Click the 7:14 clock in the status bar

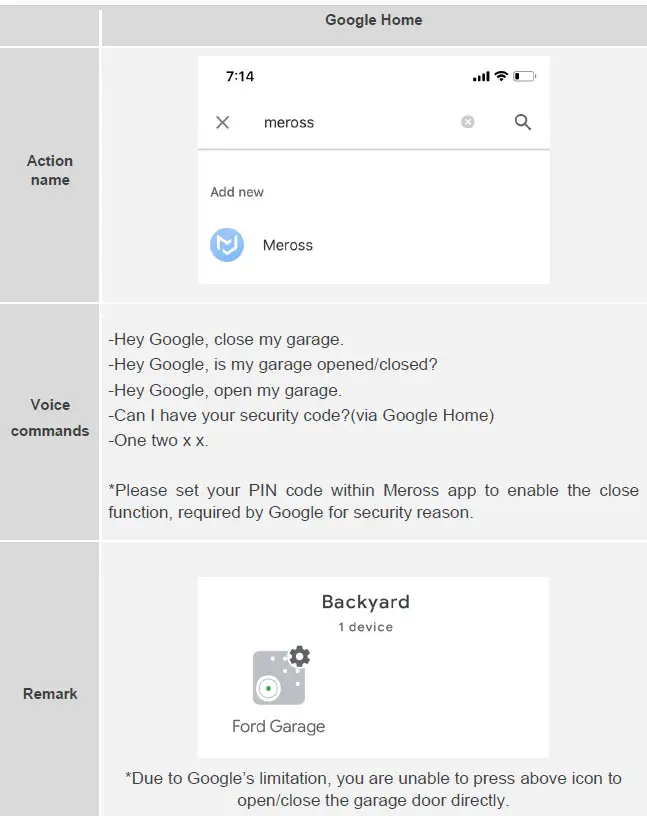click(240, 76)
